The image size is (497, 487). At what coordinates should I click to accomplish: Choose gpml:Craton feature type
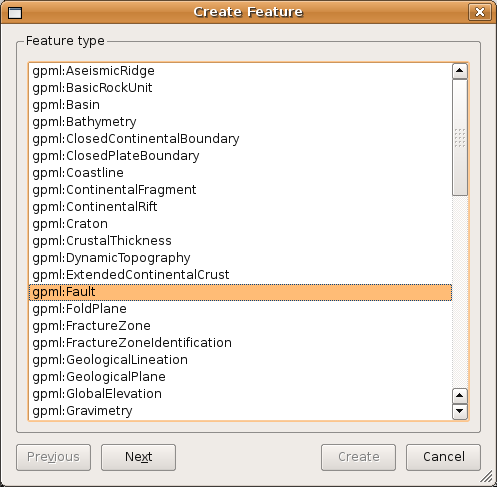[240, 224]
